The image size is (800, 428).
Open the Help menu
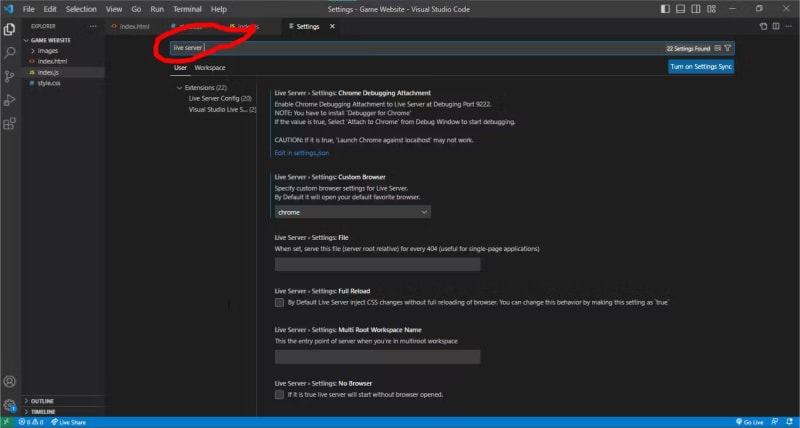coord(218,9)
